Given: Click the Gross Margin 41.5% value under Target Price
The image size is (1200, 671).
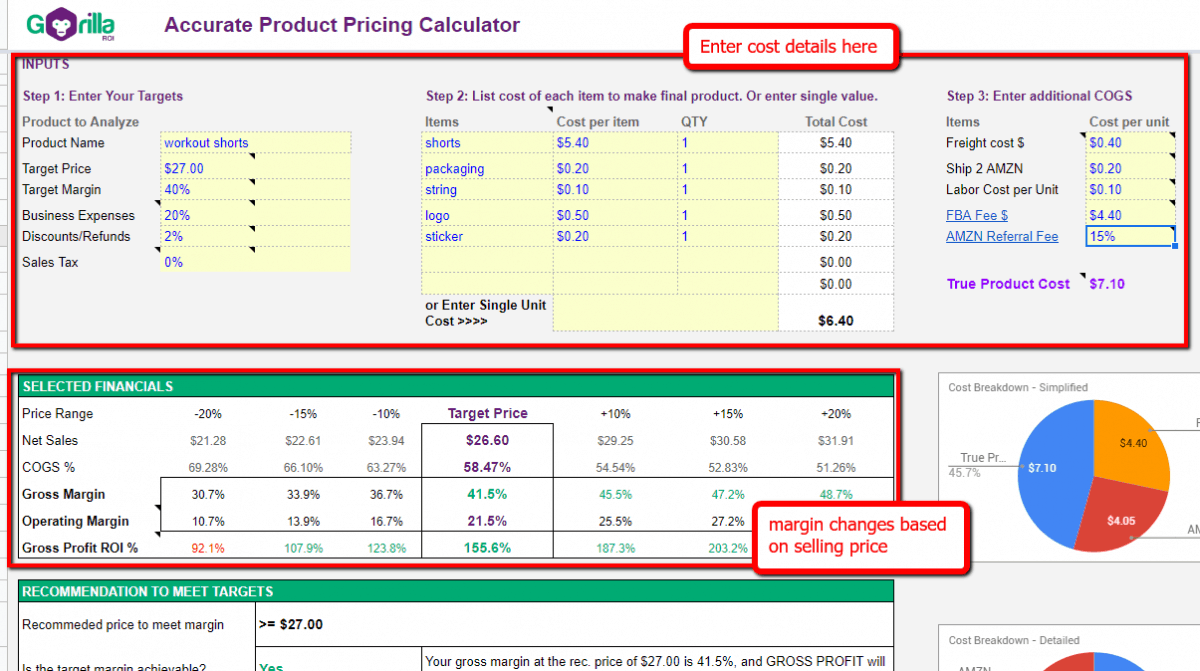Looking at the screenshot, I should 487,493.
